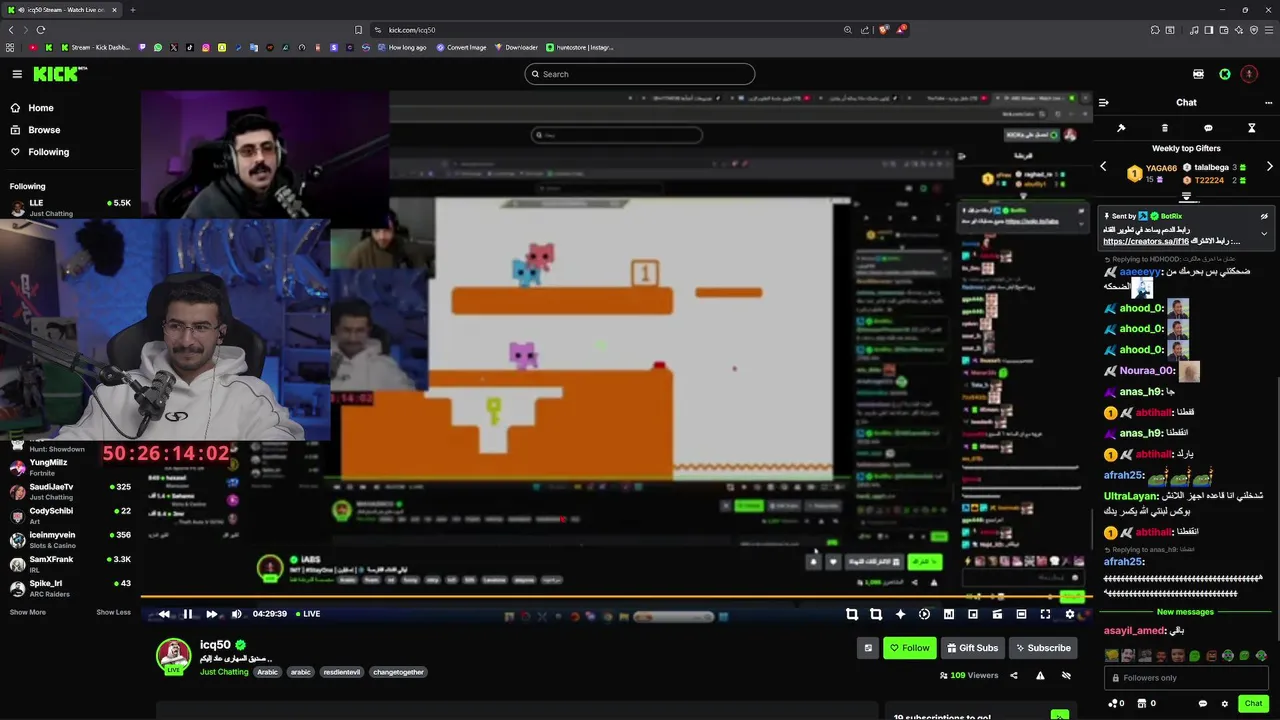Expand the pinned message chevron
The height and width of the screenshot is (720, 1280).
[x=1264, y=234]
